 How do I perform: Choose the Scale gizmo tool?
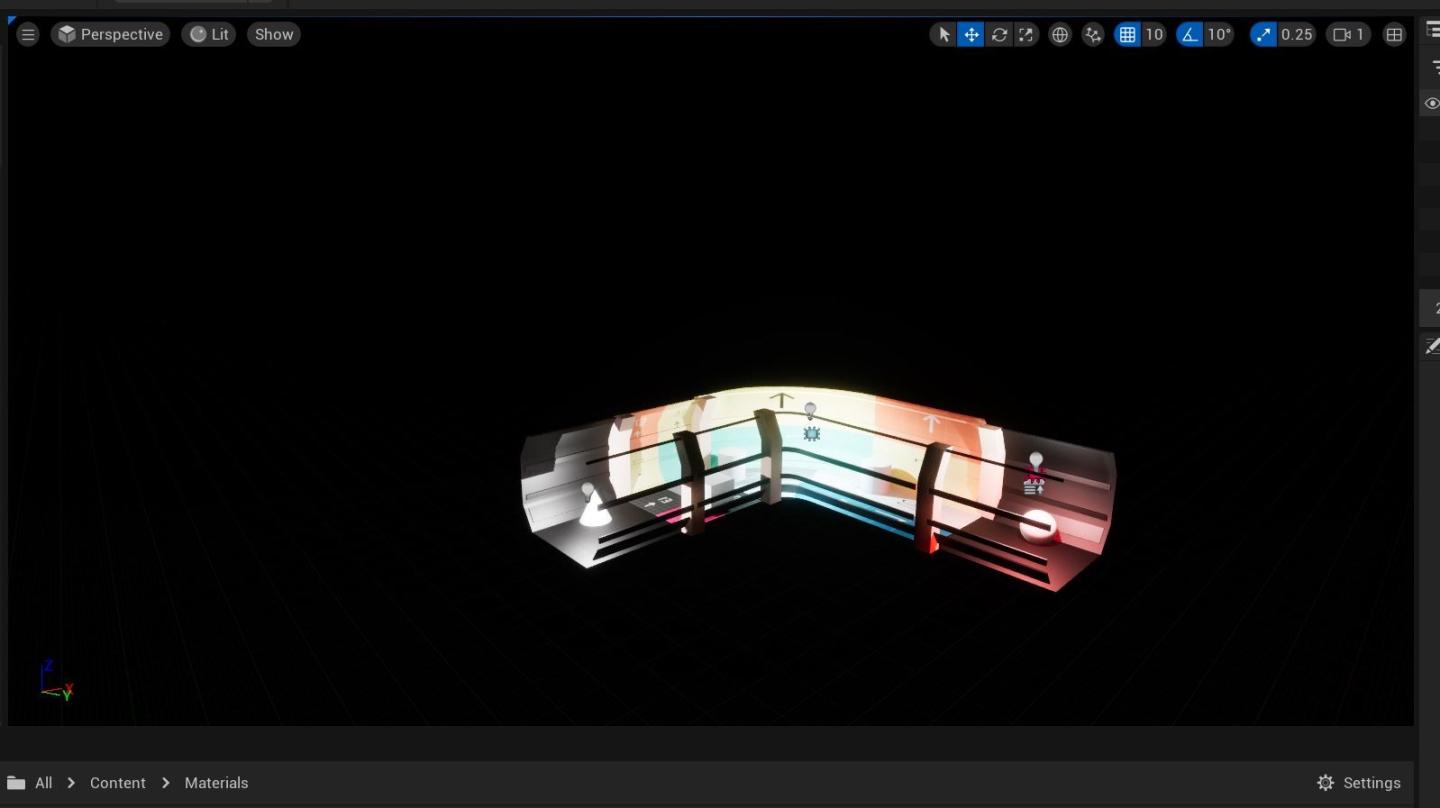[x=1026, y=35]
